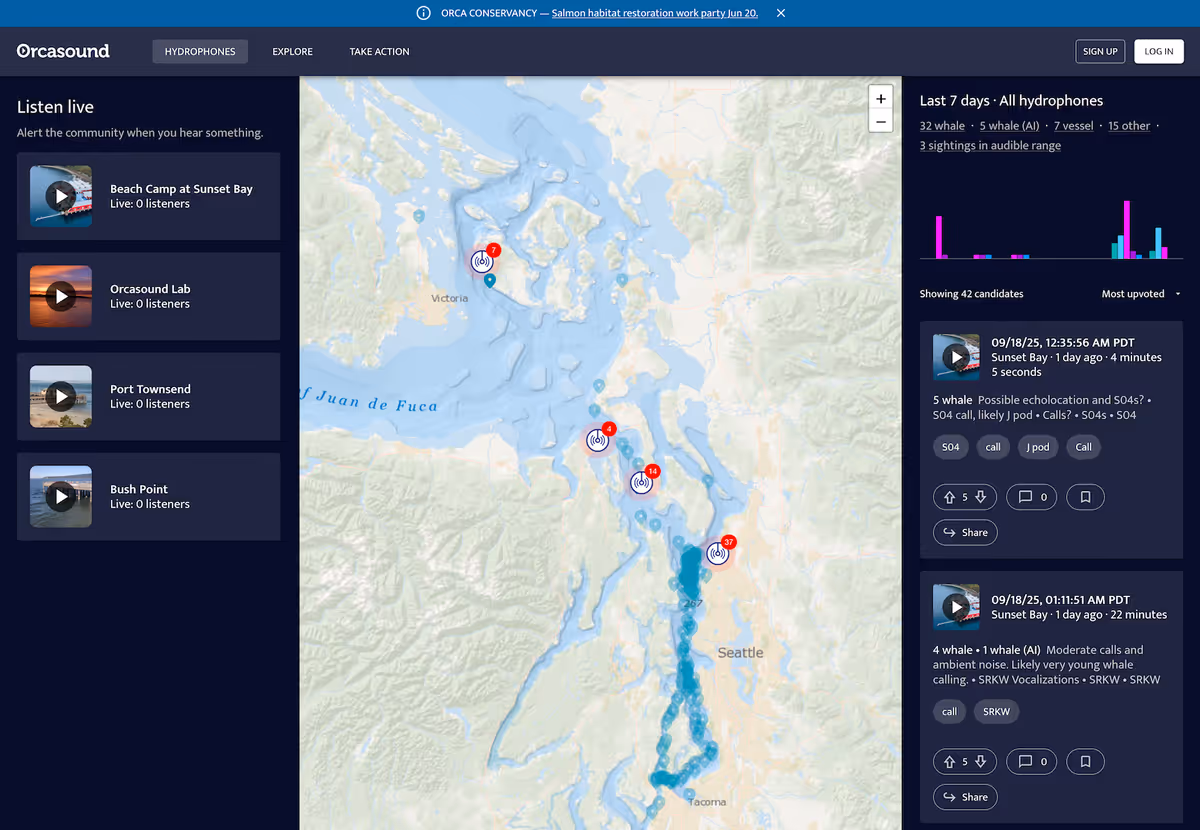Viewport: 1200px width, 830px height.
Task: Play the Orcasound Lab live stream
Action: point(61,296)
